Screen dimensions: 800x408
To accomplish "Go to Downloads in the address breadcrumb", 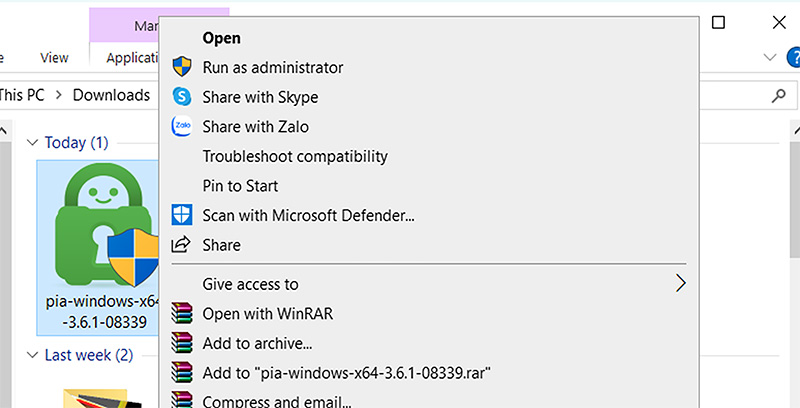I will pyautogui.click(x=111, y=95).
